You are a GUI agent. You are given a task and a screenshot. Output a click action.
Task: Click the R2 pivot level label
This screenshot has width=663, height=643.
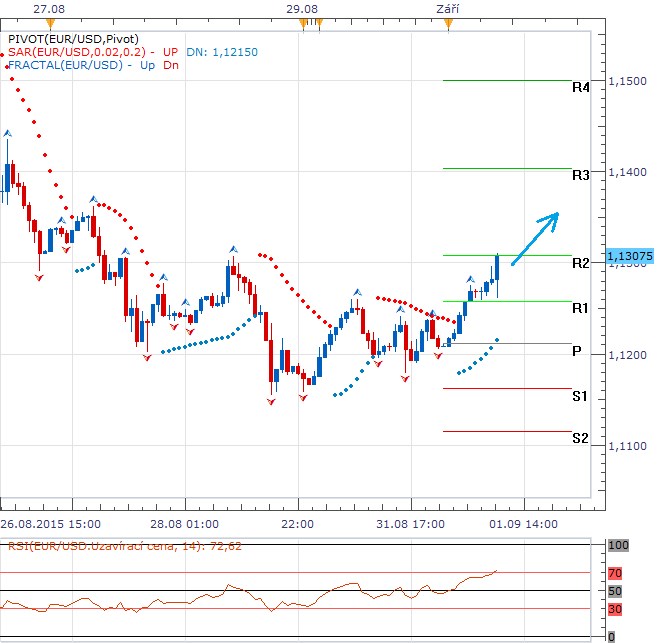point(580,263)
